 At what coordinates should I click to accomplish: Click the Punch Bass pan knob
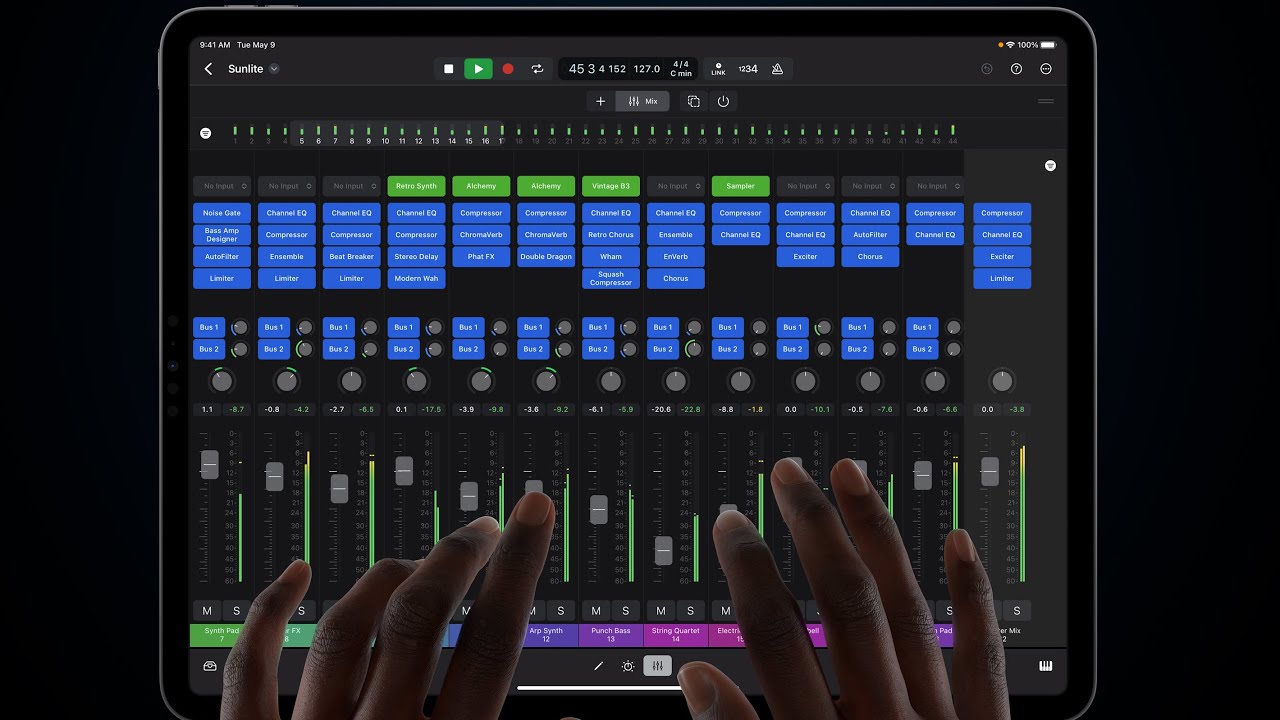coord(611,381)
